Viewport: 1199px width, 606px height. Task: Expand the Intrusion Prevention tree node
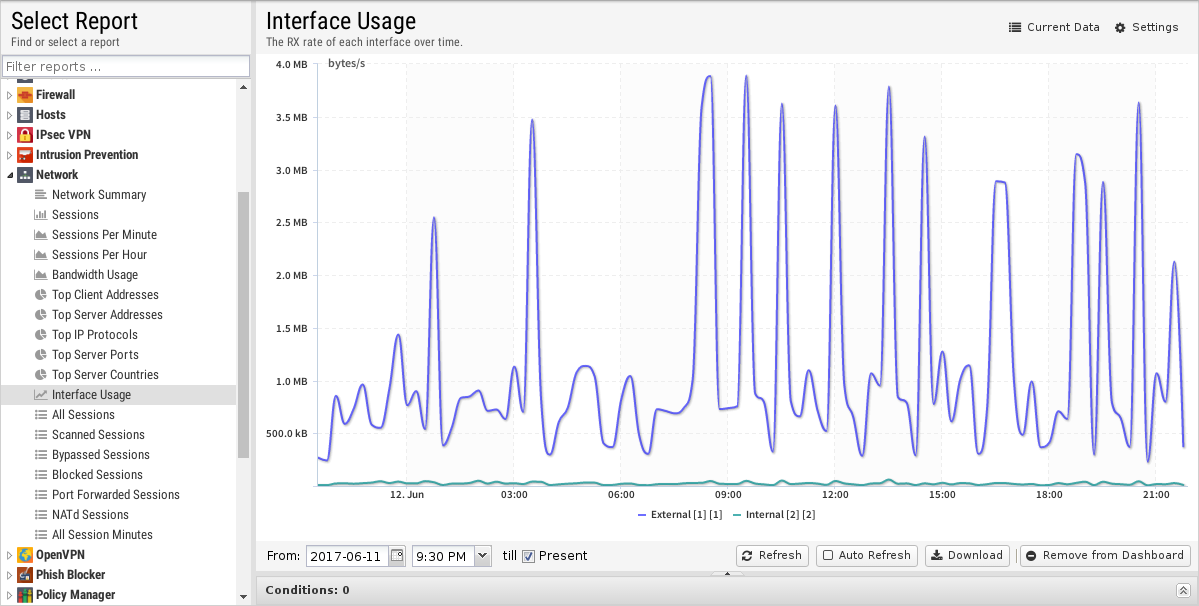click(9, 154)
